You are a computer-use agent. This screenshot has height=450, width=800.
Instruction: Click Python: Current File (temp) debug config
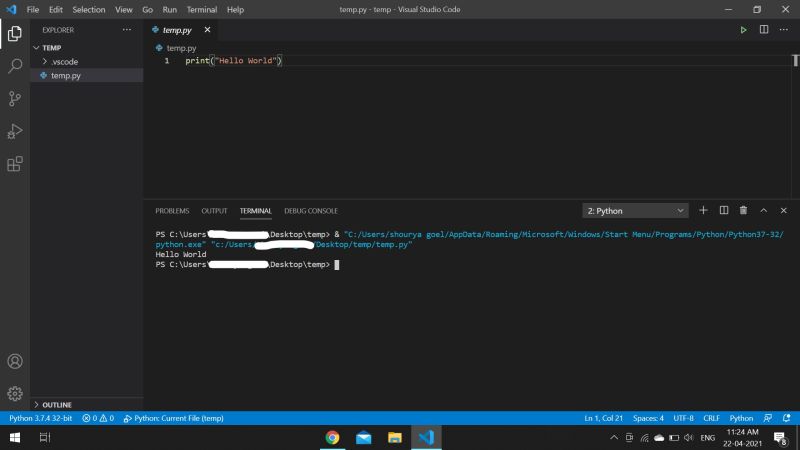pyautogui.click(x=173, y=418)
